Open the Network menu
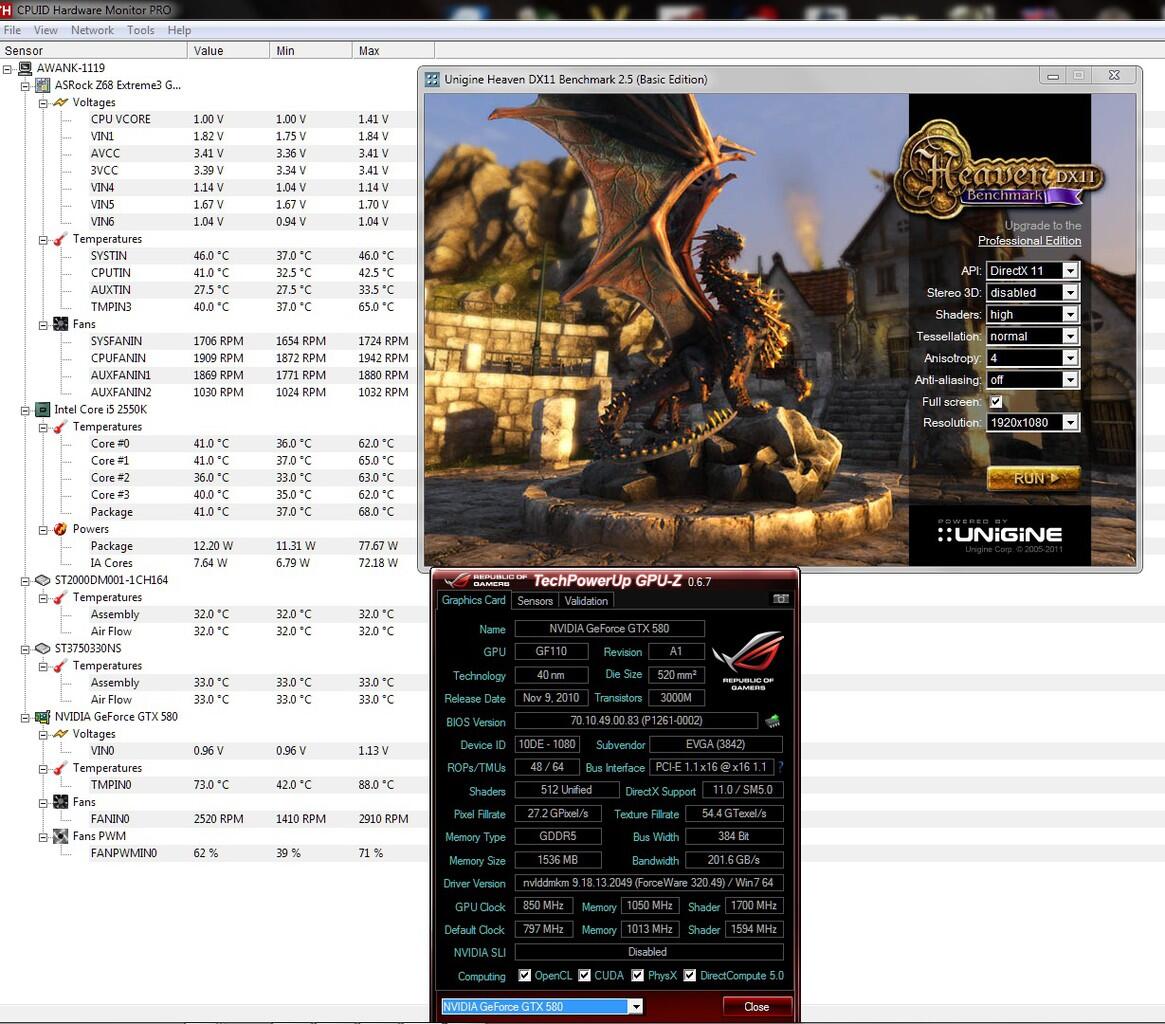1165x1024 pixels. click(92, 30)
